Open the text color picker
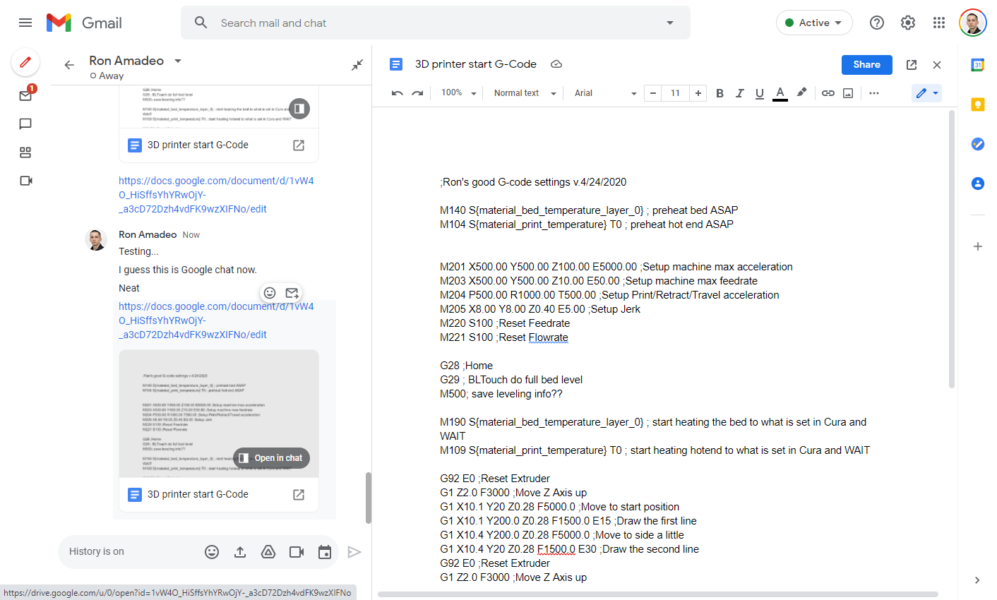 pyautogui.click(x=780, y=93)
